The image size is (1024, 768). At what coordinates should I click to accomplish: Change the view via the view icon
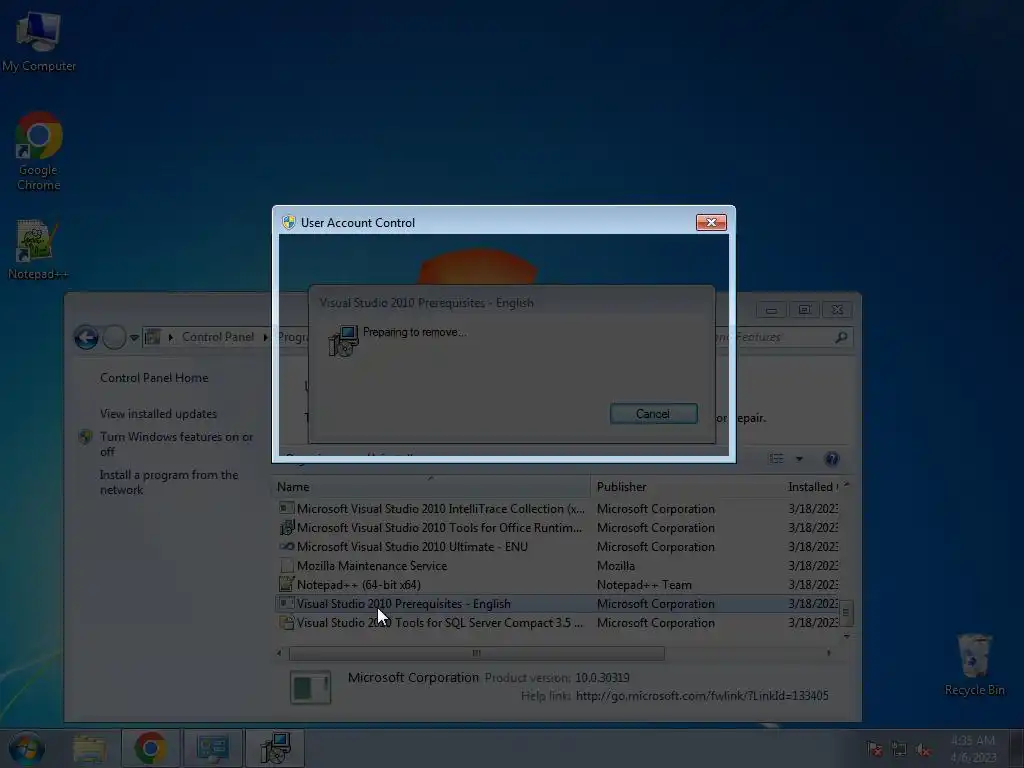[x=776, y=458]
